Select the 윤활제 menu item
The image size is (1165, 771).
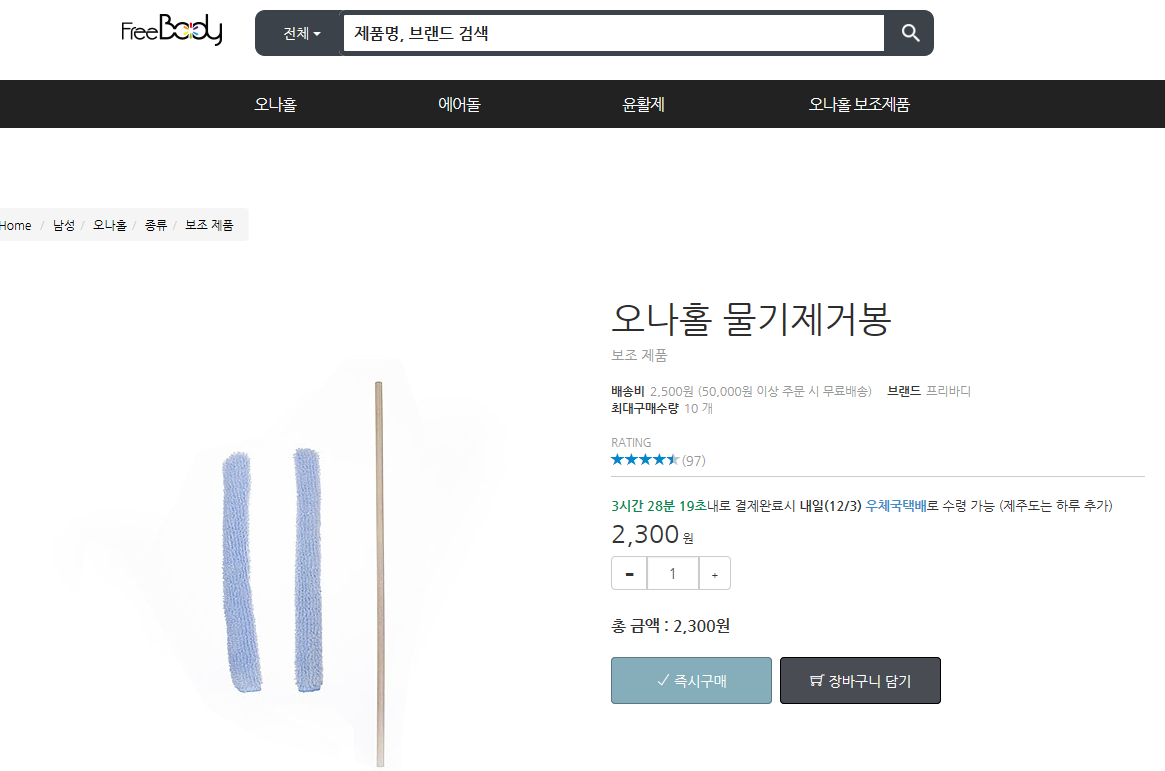point(643,104)
